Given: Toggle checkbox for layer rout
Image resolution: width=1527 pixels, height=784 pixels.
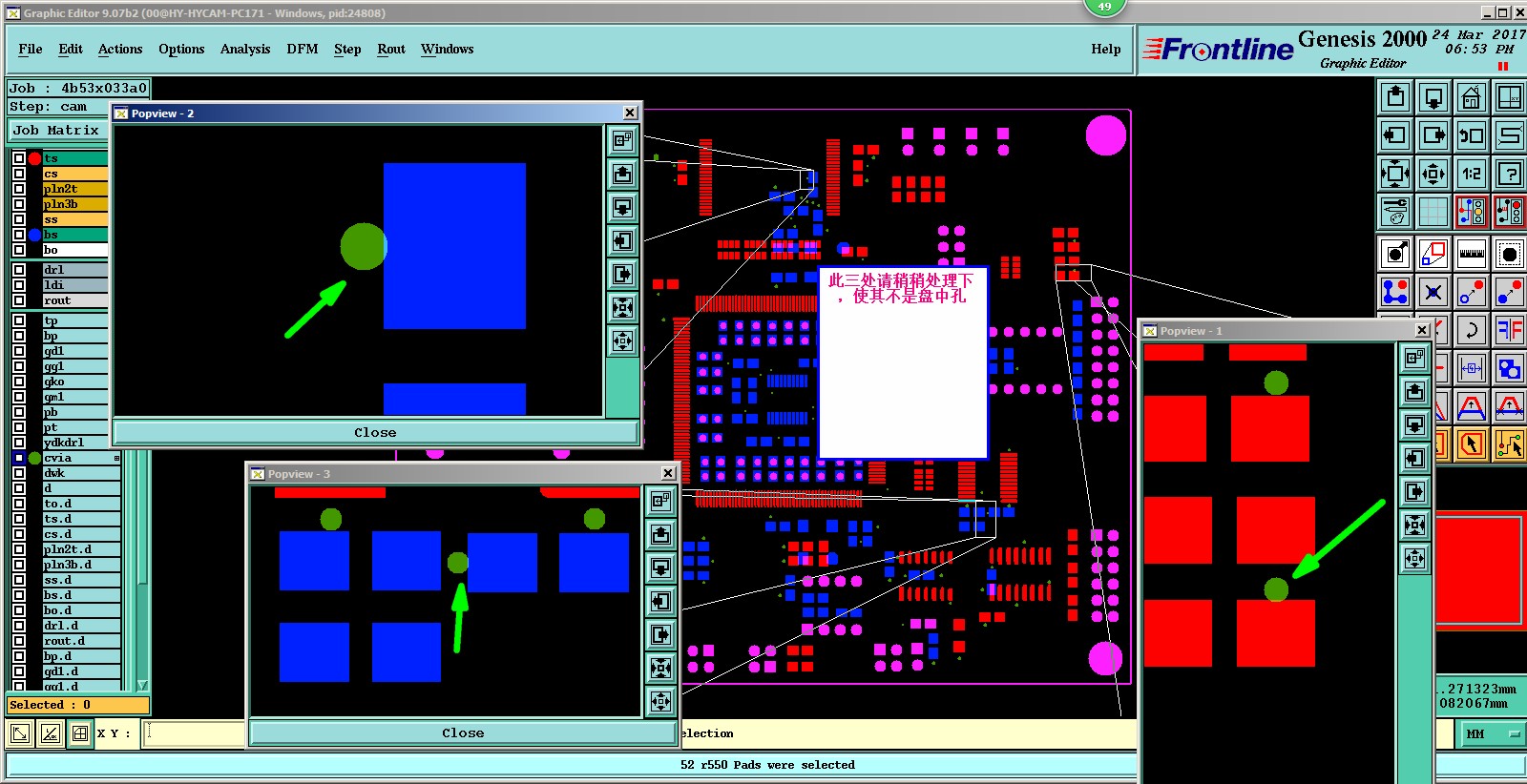Looking at the screenshot, I should [x=19, y=300].
